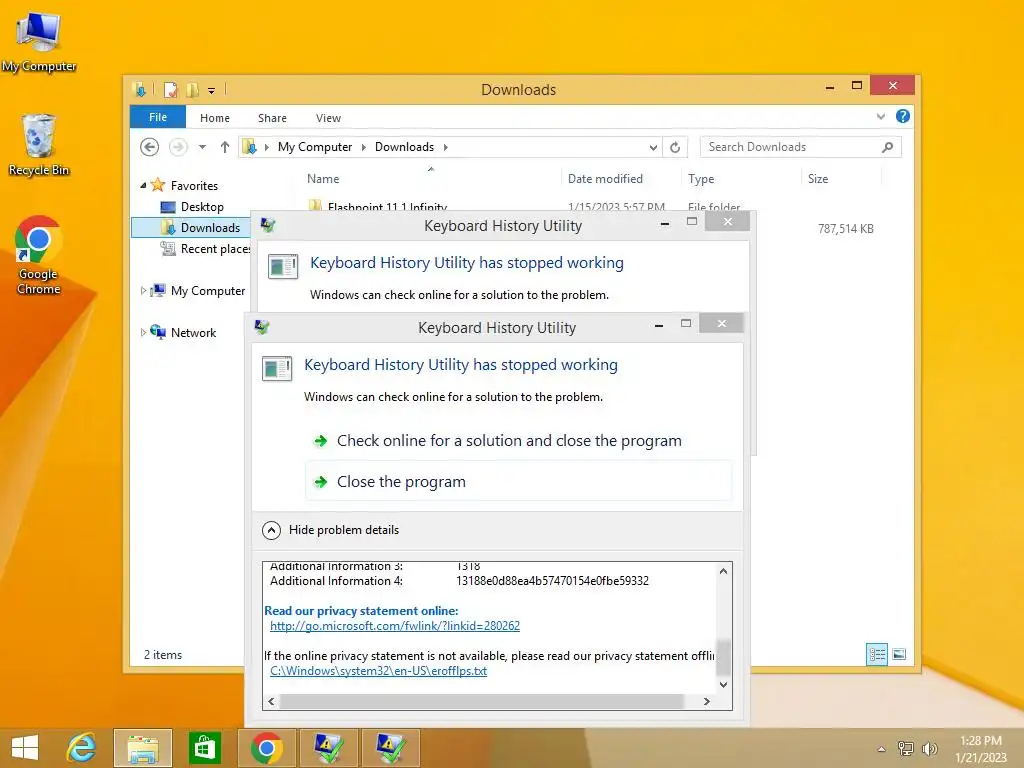Select first Keyboard History Utility taskbar icon
Screen dimensions: 1024x768
[x=328, y=748]
